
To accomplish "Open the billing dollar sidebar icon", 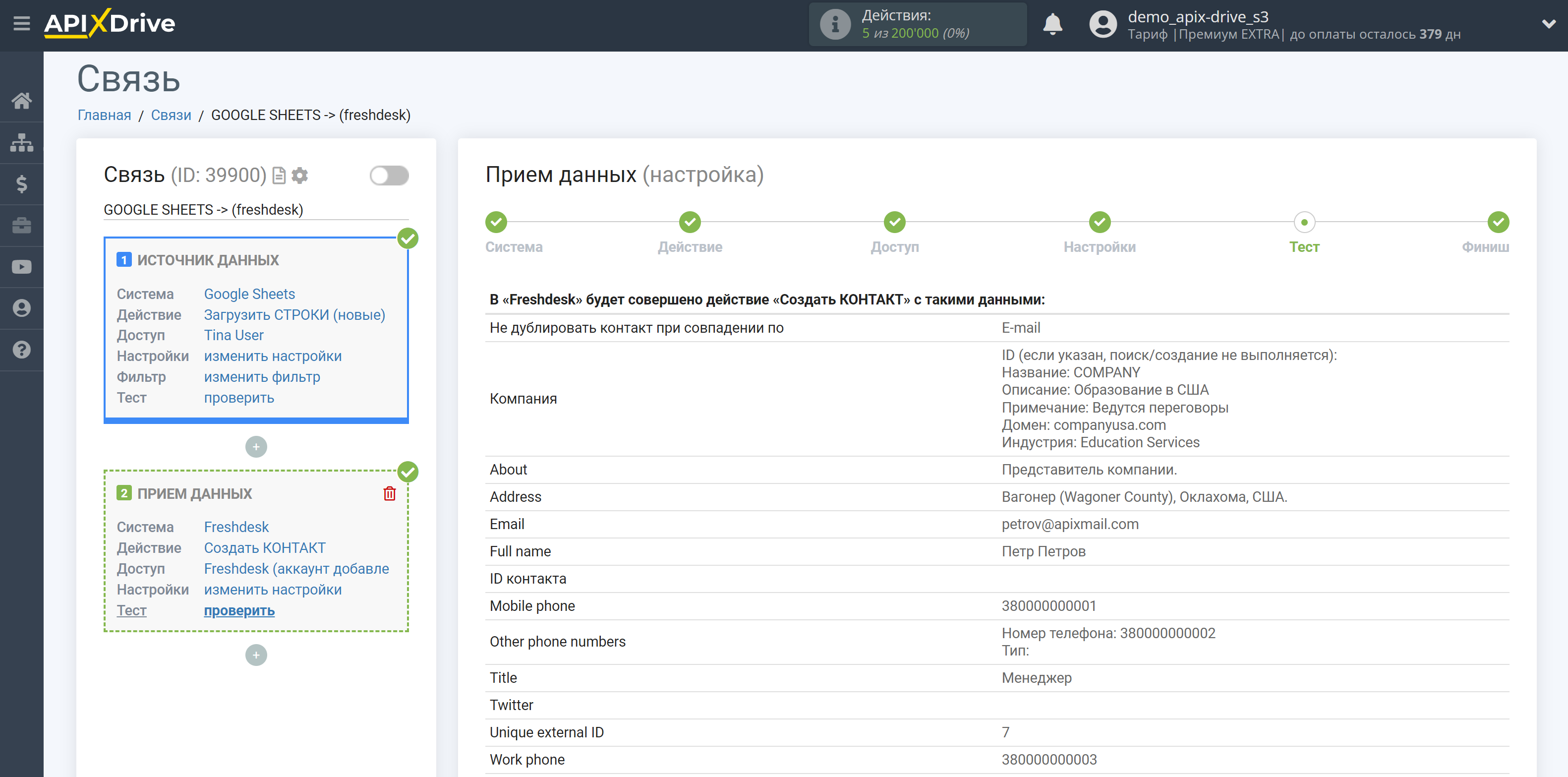I will 22,184.
